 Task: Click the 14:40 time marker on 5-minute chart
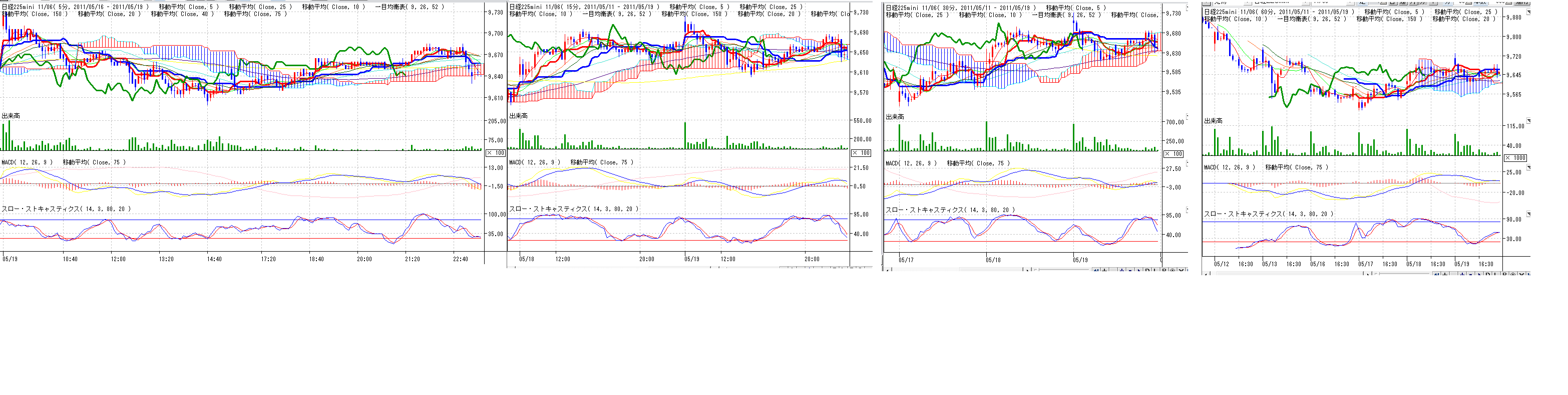[214, 259]
